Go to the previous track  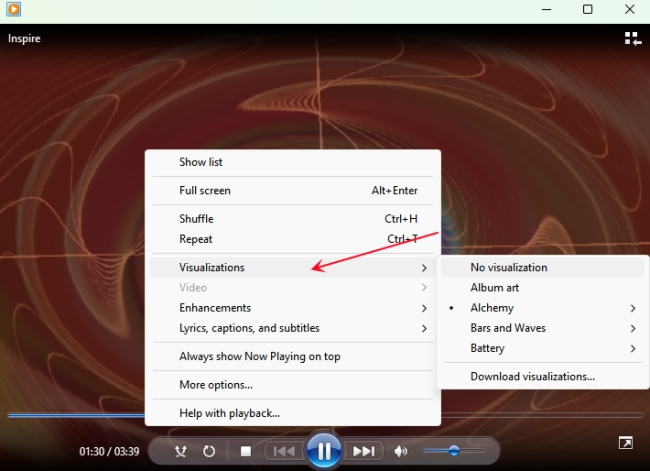tap(284, 451)
